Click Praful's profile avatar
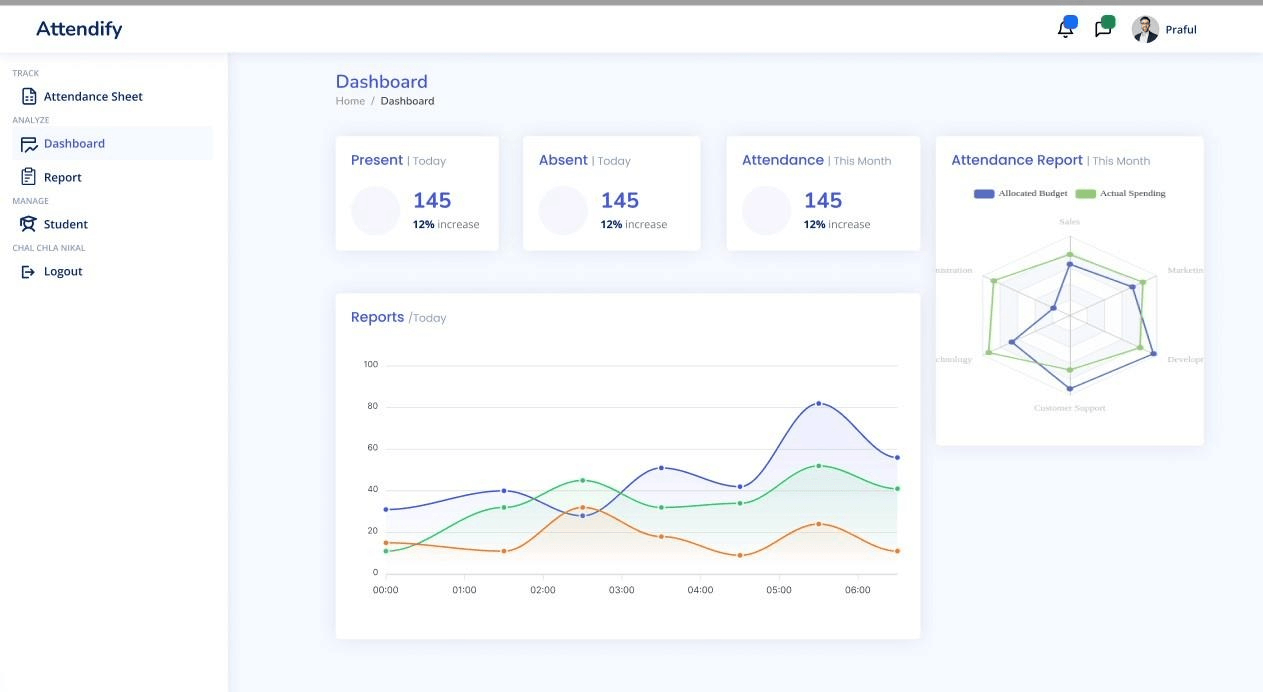 [1145, 29]
